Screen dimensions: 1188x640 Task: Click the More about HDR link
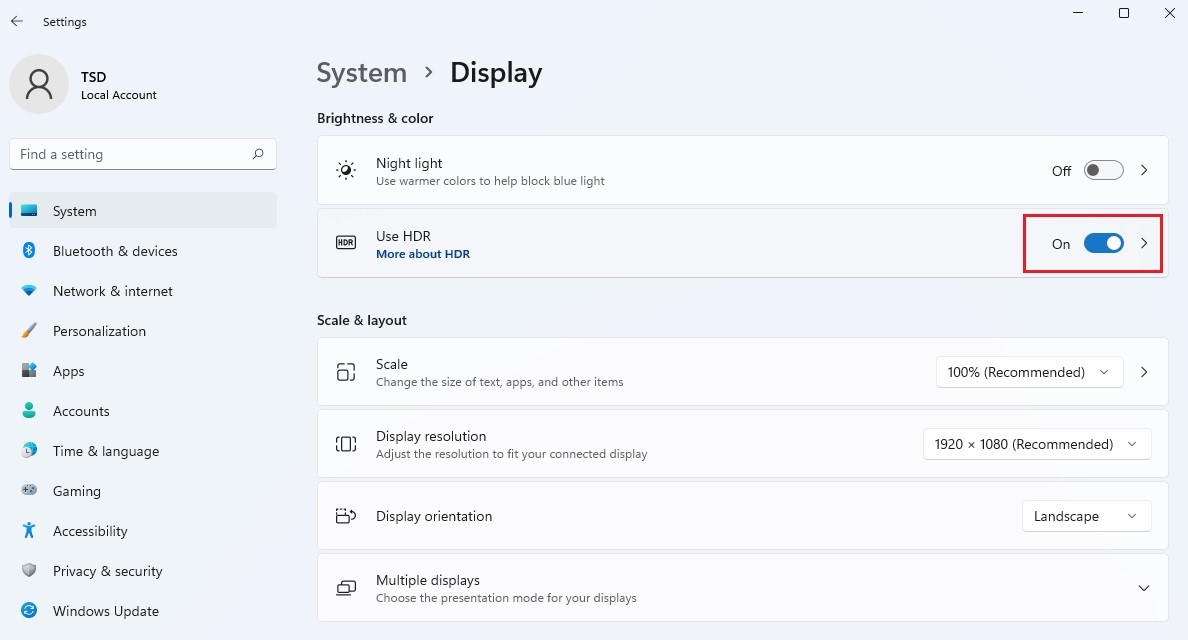point(422,254)
